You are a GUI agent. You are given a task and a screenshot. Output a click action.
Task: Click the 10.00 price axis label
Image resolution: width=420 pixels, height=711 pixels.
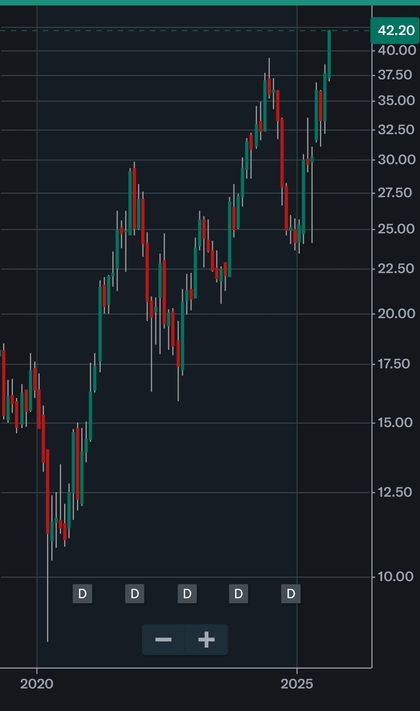click(x=397, y=577)
